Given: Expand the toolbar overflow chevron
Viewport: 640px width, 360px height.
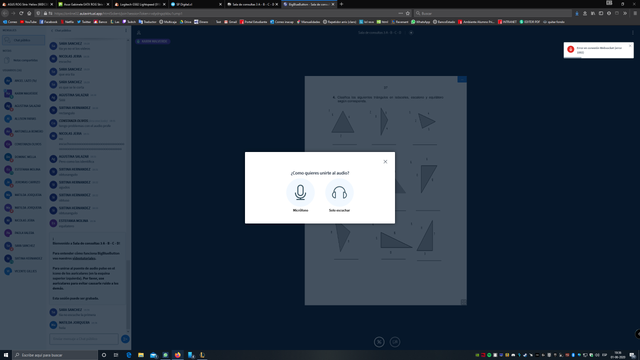Looking at the screenshot, I should pyautogui.click(x=625, y=13).
